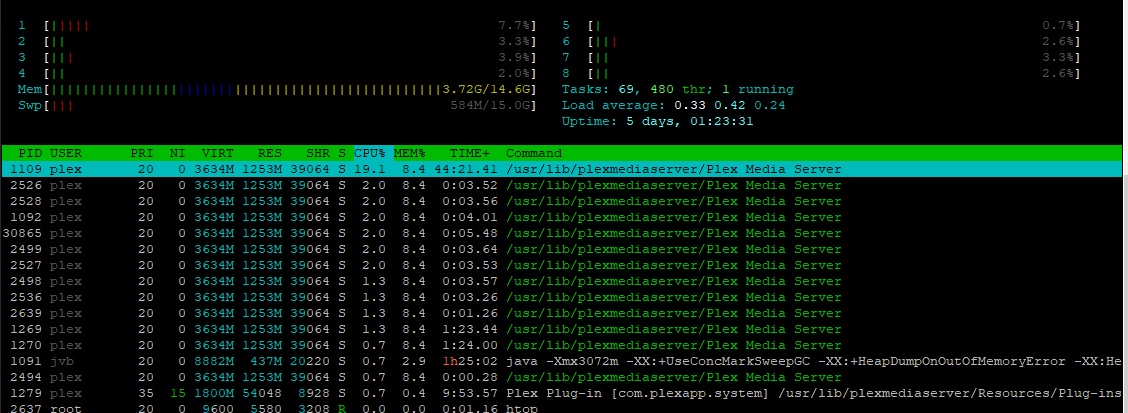Image resolution: width=1128 pixels, height=413 pixels.
Task: Select process row with PID 30865
Action: (561, 233)
